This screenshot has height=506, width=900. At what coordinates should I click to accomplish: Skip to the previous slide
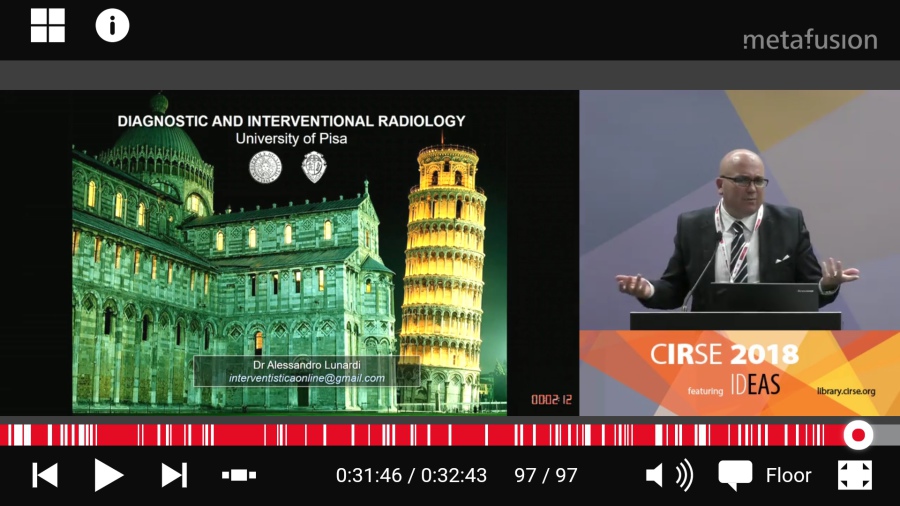pyautogui.click(x=45, y=475)
